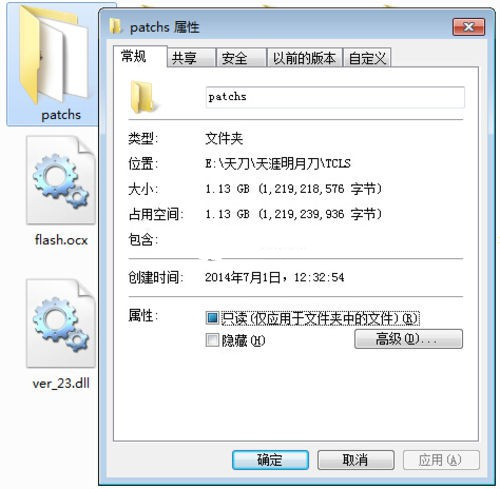This screenshot has height=489, width=500.
Task: Select the patchs folder icon
Action: [x=54, y=55]
